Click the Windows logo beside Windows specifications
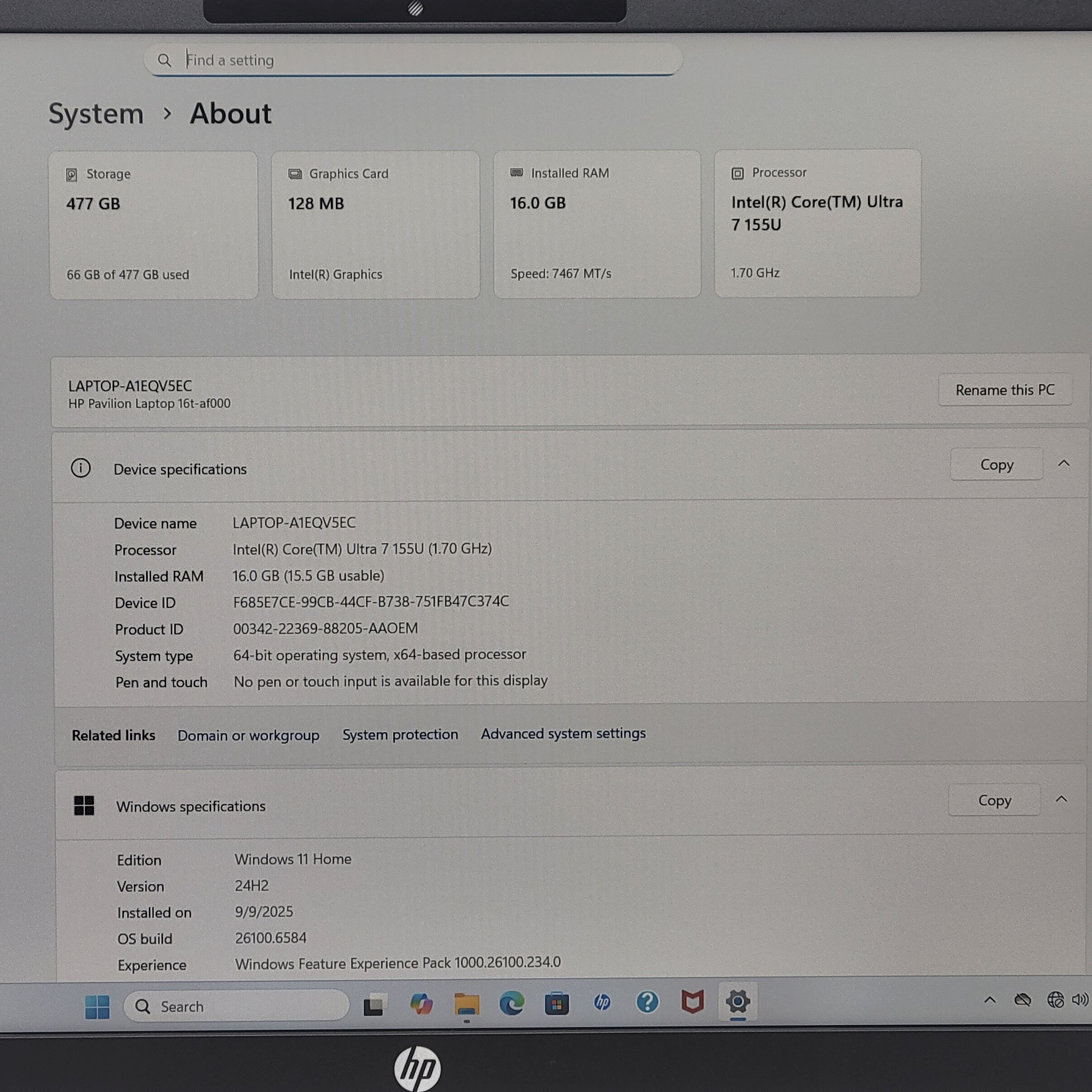The width and height of the screenshot is (1092, 1092). 84,805
